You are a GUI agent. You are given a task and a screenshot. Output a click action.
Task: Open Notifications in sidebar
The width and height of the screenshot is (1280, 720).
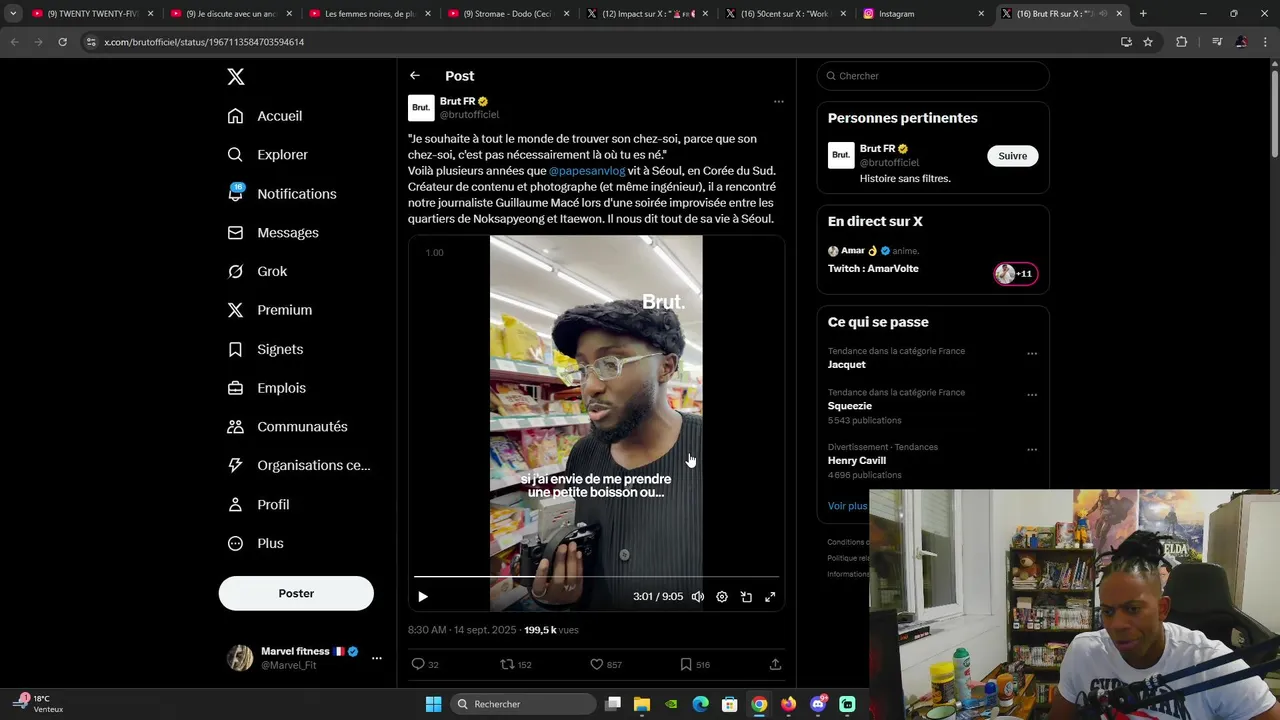pyautogui.click(x=282, y=194)
